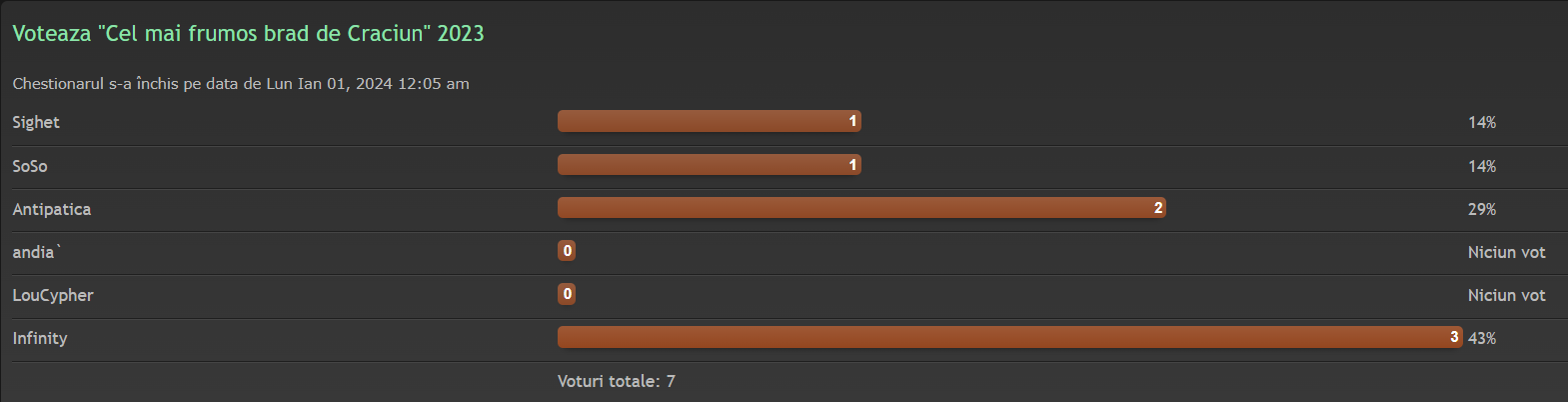Click the Antipatica vote result bar
This screenshot has height=402, width=1568.
[860, 208]
